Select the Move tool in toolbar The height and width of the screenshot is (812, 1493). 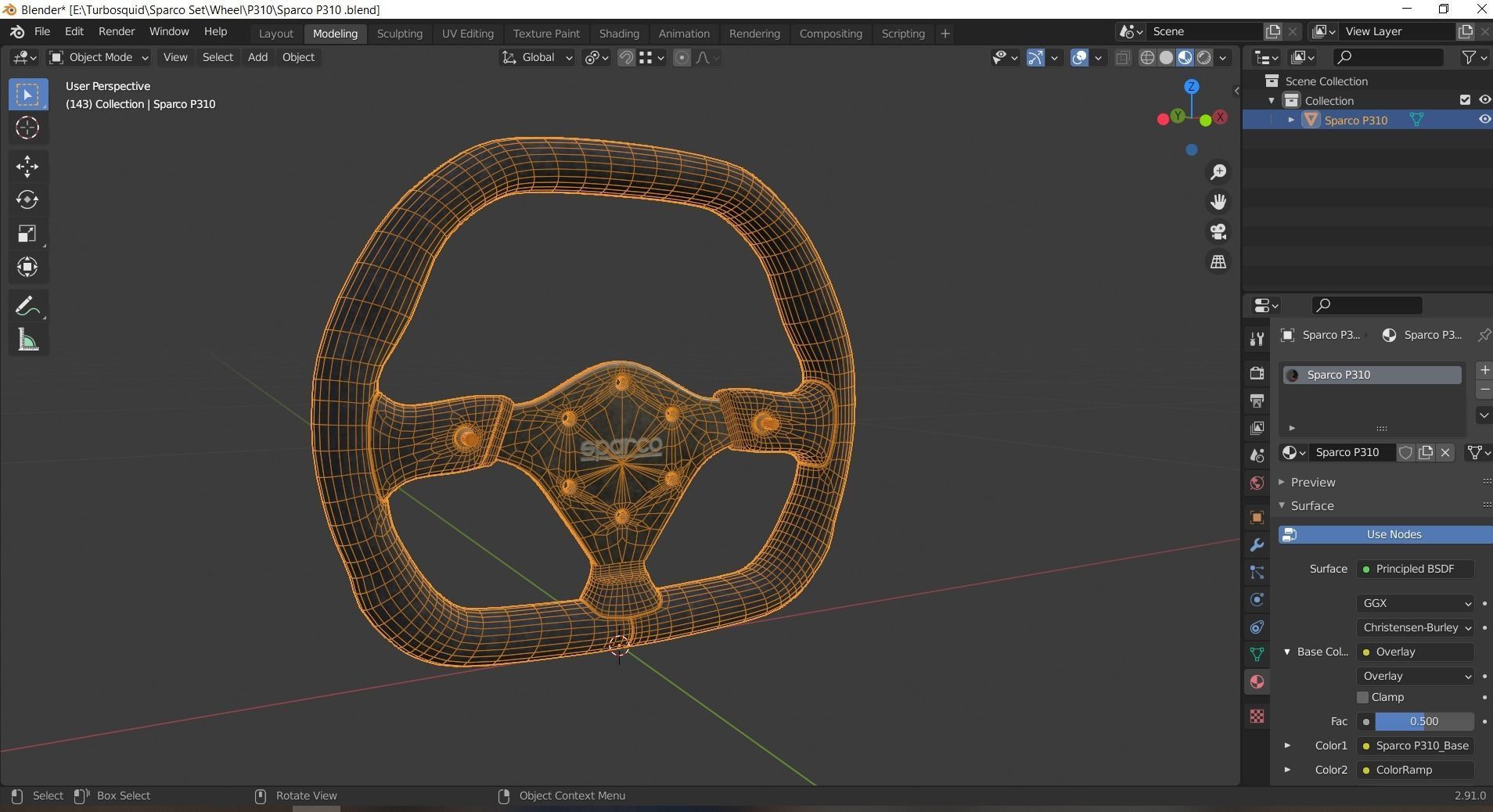[27, 166]
